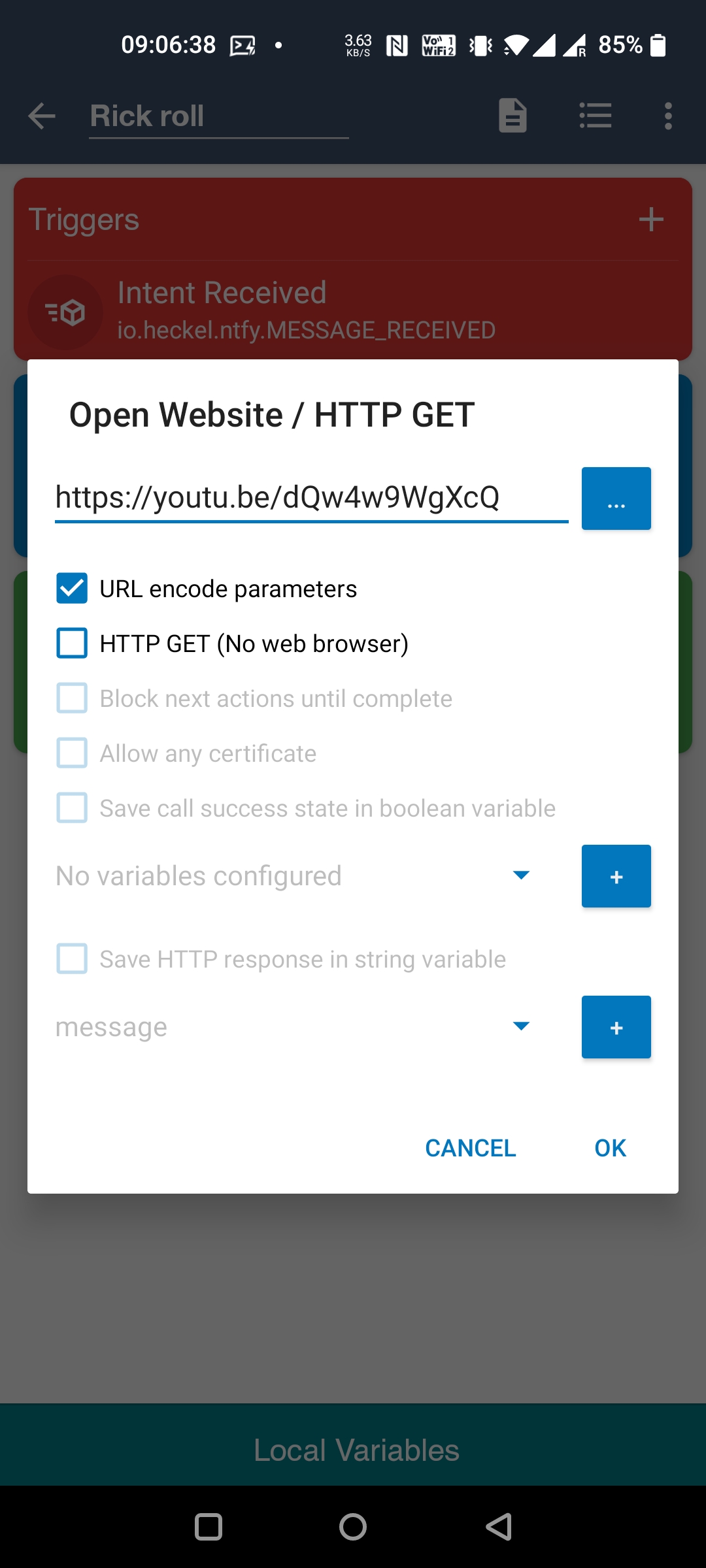Image resolution: width=706 pixels, height=1568 pixels.
Task: Enable HTTP GET (No web browser)
Action: point(72,643)
